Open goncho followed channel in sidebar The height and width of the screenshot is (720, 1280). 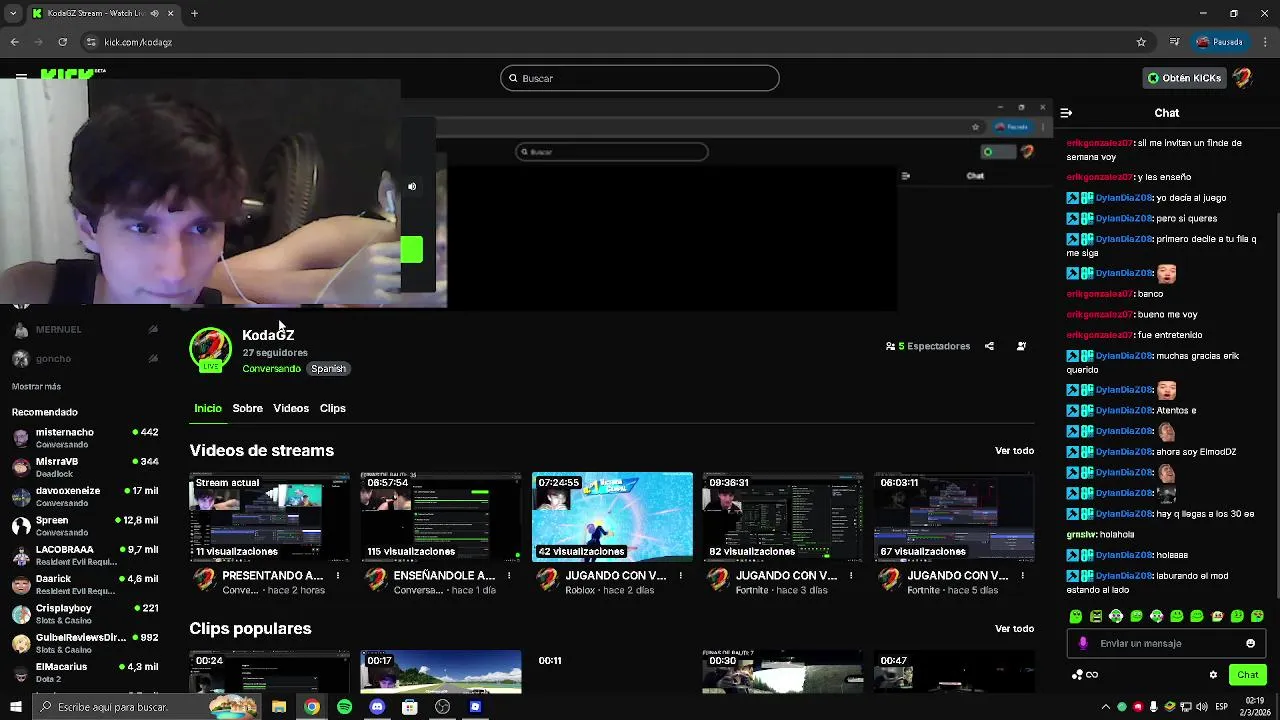pos(85,358)
